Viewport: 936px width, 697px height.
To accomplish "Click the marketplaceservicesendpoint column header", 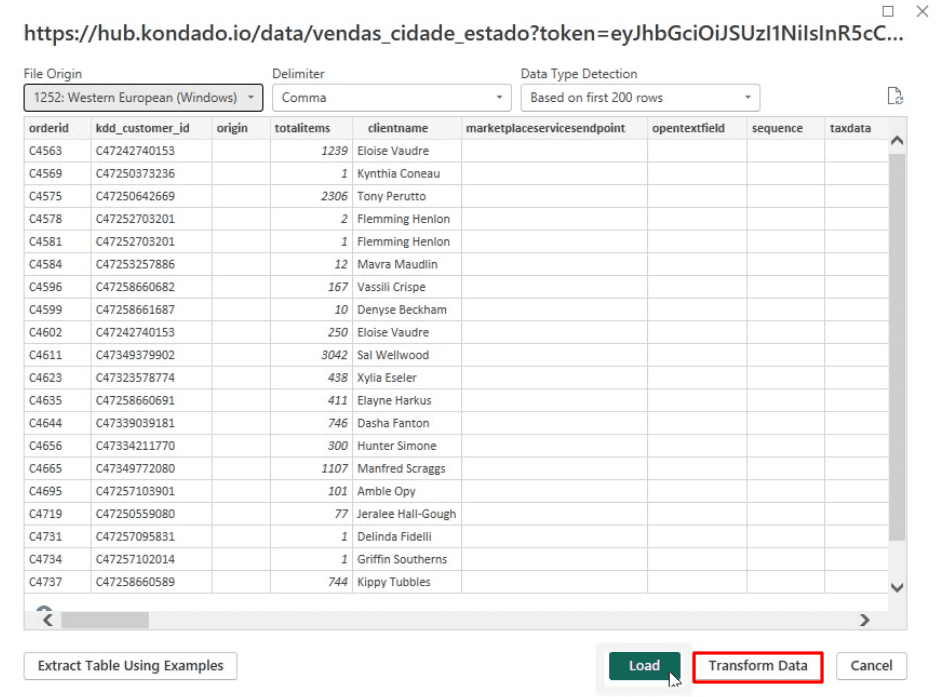I will point(545,129).
